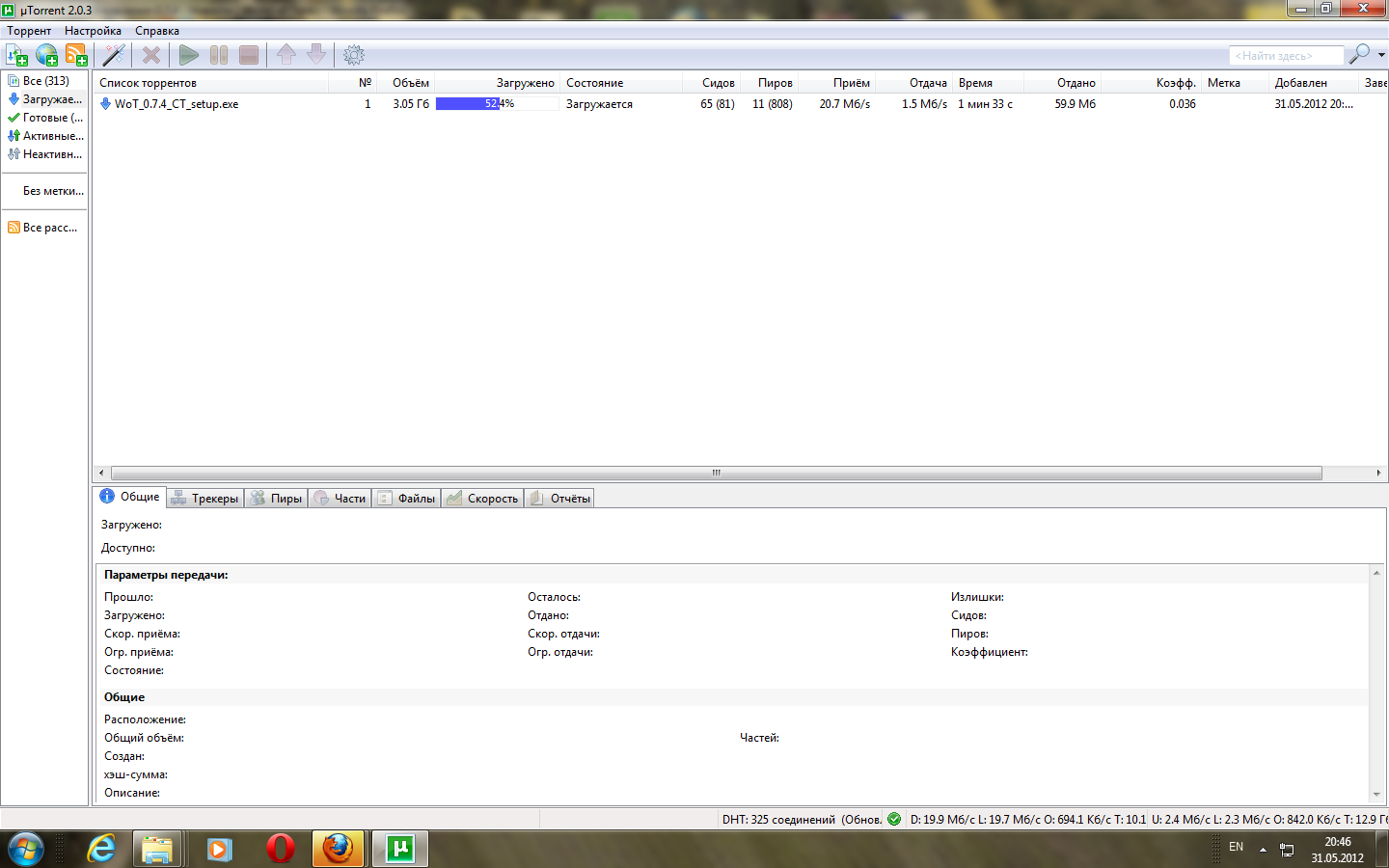The width and height of the screenshot is (1389, 868).
Task: Click the Add Torrent from URL icon
Action: [46, 55]
